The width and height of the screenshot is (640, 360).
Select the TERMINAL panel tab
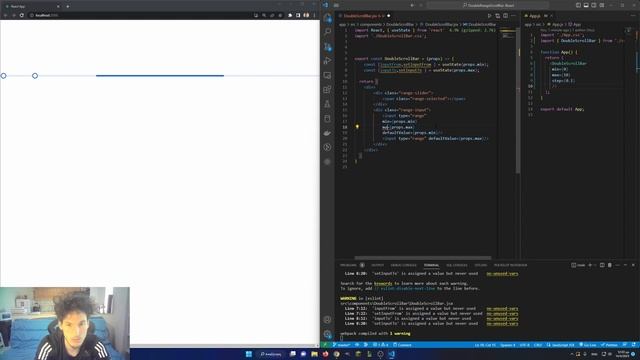point(431,265)
